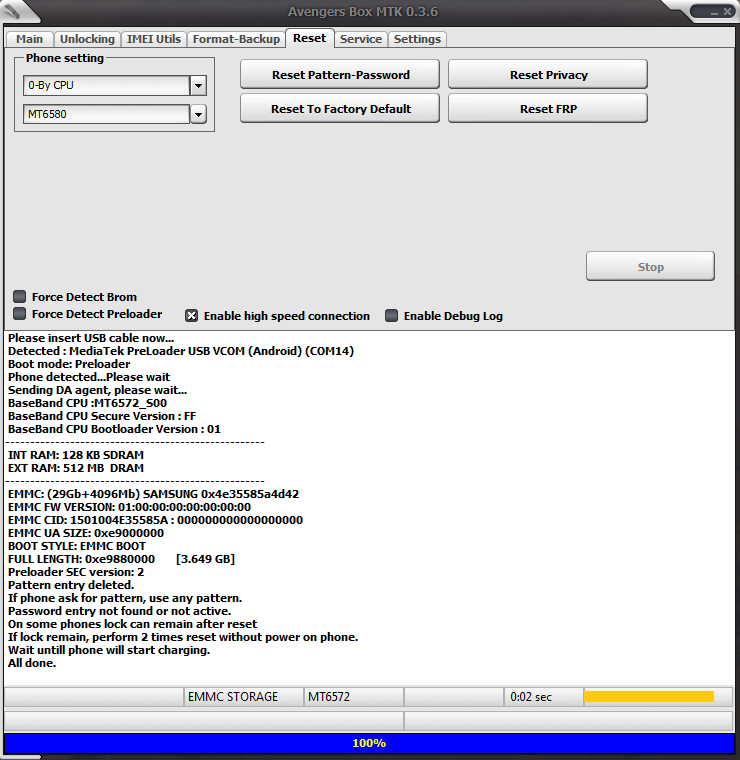This screenshot has width=740, height=760.
Task: Click 'EMMC STORAGE' status bar cell
Action: pos(244,697)
